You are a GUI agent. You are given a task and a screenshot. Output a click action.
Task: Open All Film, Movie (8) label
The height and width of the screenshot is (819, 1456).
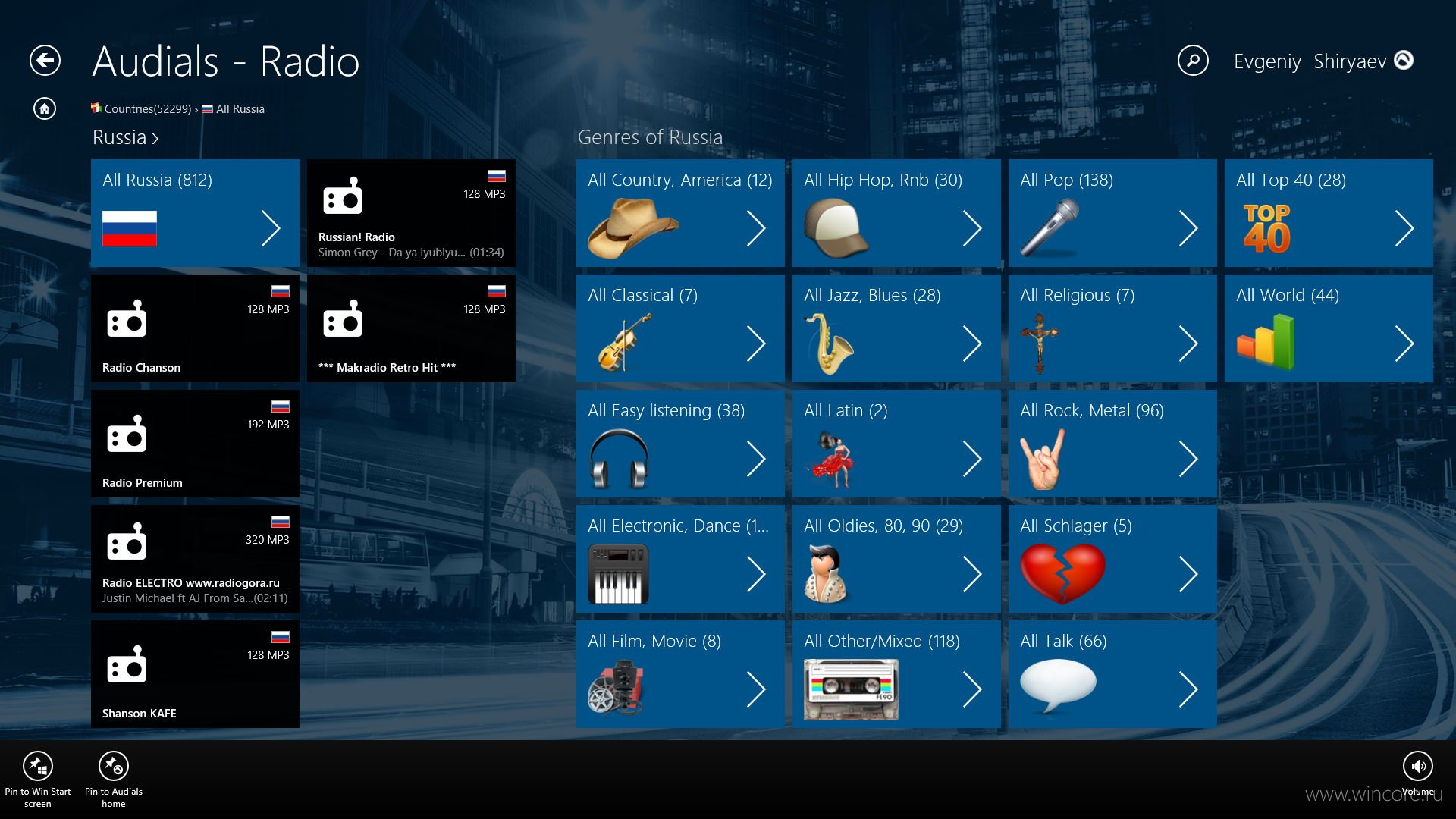654,641
